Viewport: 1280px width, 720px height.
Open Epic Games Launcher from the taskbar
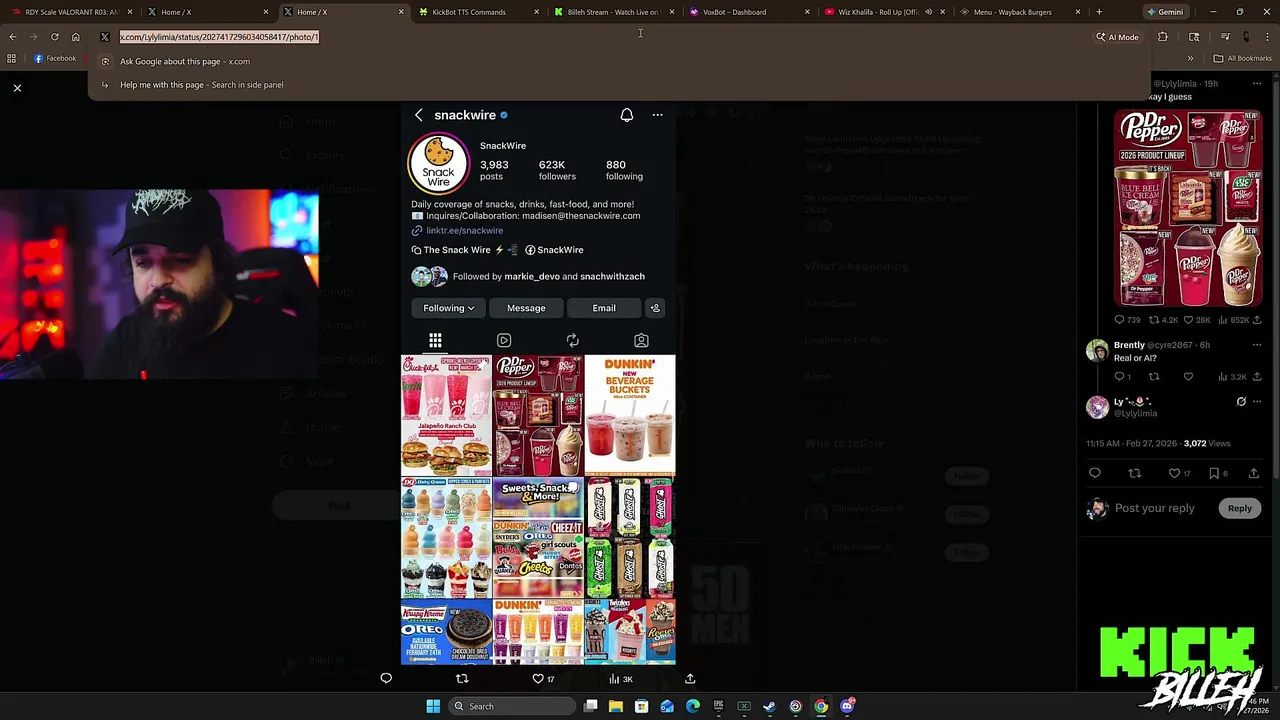coord(718,706)
